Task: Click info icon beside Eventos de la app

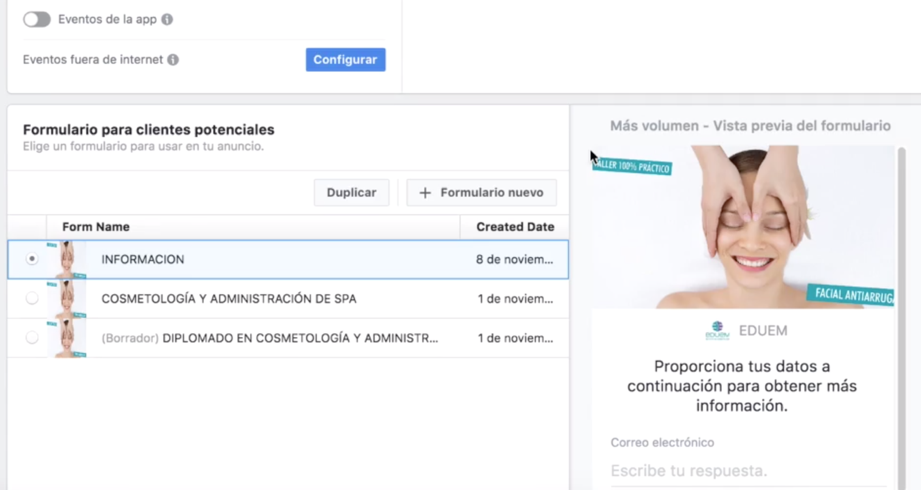Action: click(x=167, y=19)
